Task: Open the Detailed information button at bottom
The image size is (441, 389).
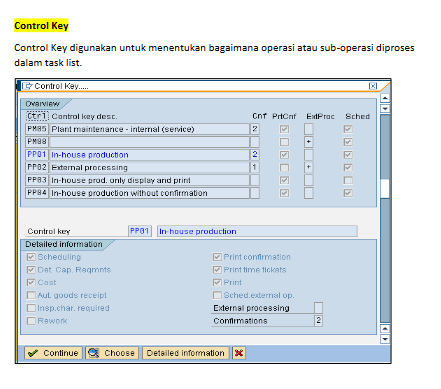Action: (186, 353)
